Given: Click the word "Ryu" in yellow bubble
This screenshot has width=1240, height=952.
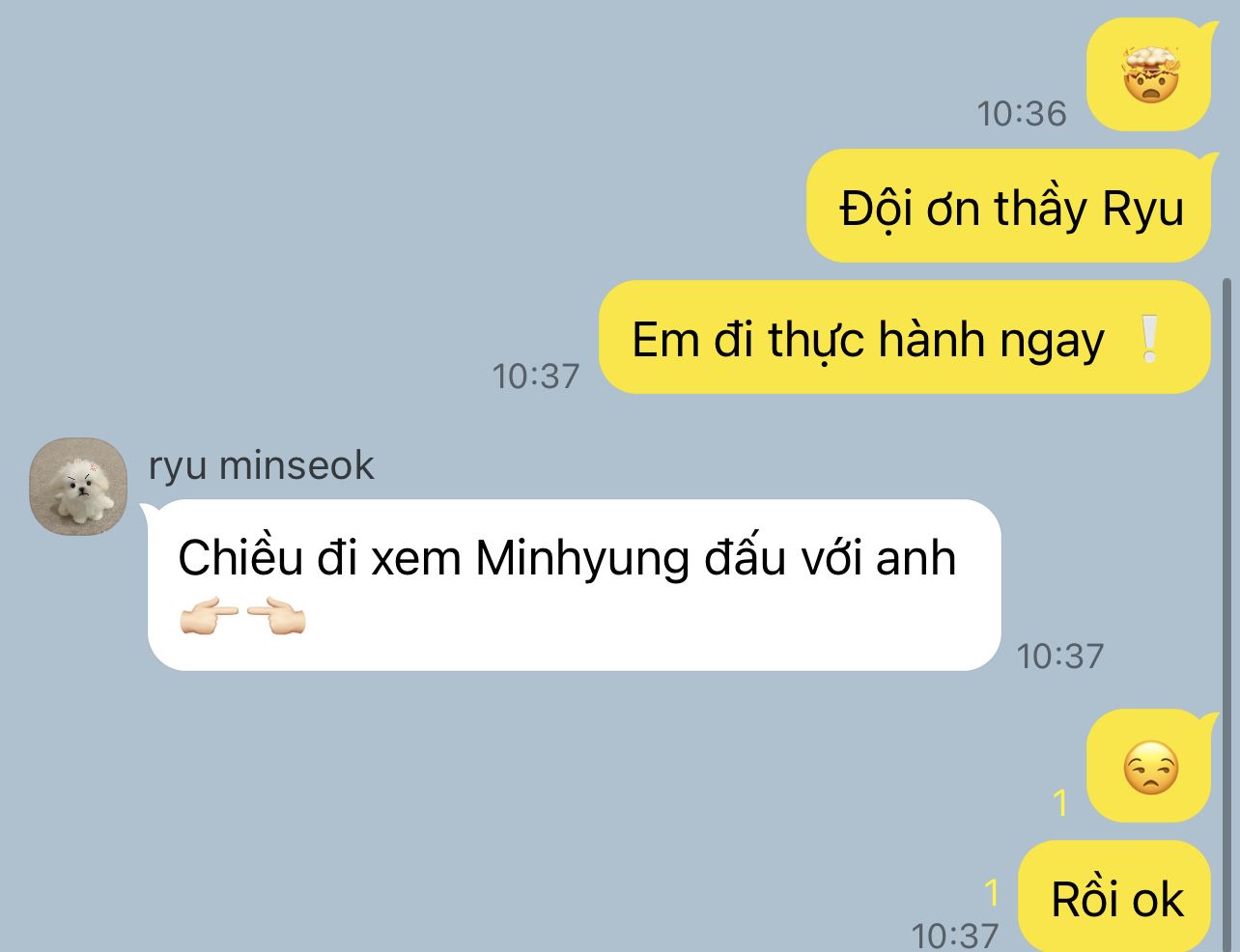Looking at the screenshot, I should click(x=1142, y=210).
